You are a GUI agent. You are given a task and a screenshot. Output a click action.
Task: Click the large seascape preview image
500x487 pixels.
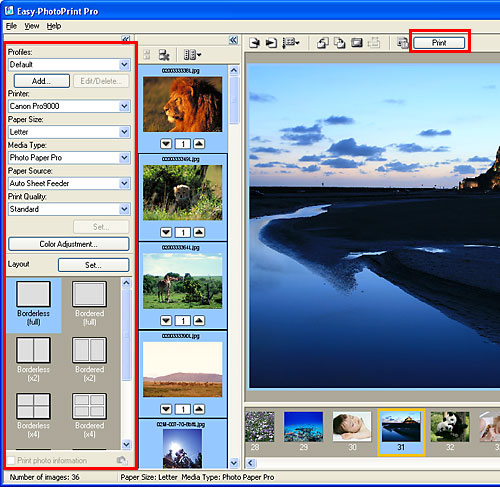(x=375, y=226)
